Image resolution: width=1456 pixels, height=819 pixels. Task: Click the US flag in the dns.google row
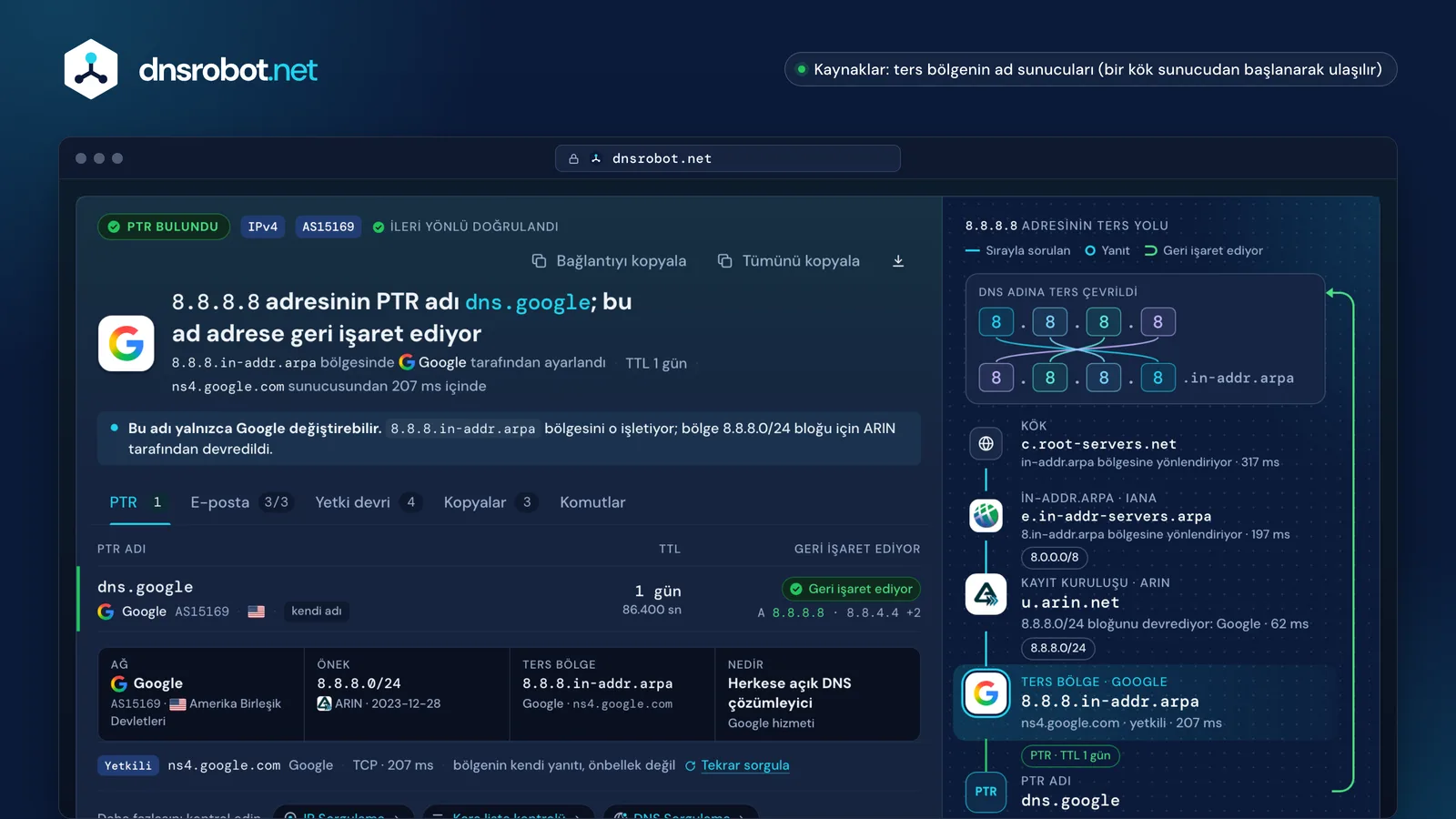coord(257,612)
